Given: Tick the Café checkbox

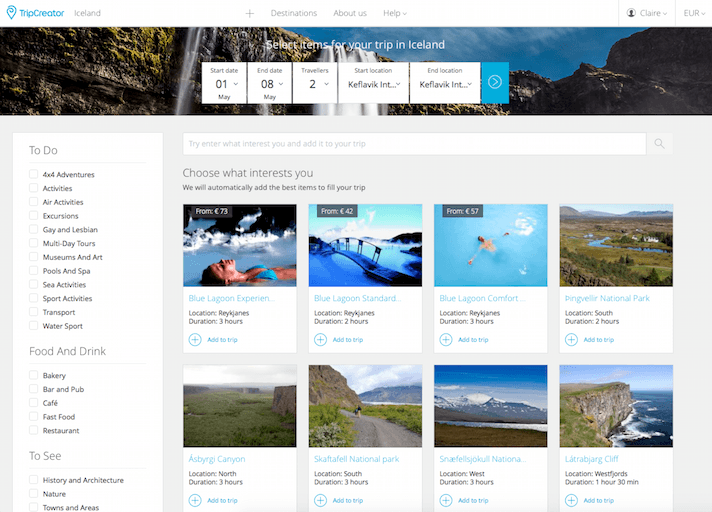Looking at the screenshot, I should 34,403.
